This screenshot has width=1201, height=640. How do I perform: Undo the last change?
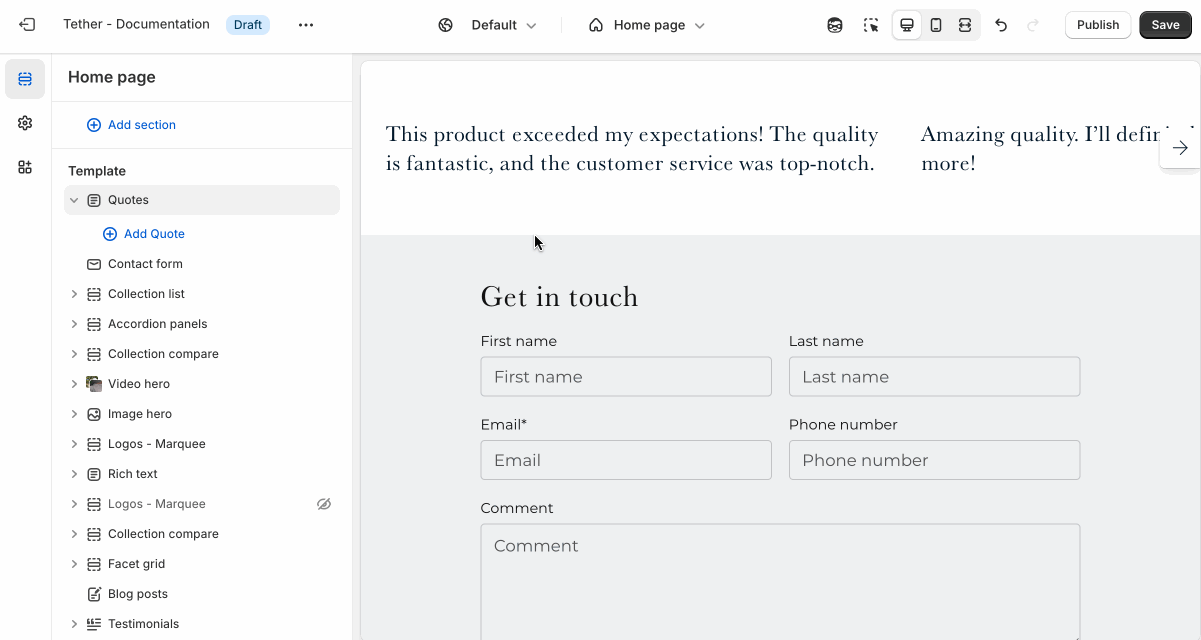point(1001,25)
